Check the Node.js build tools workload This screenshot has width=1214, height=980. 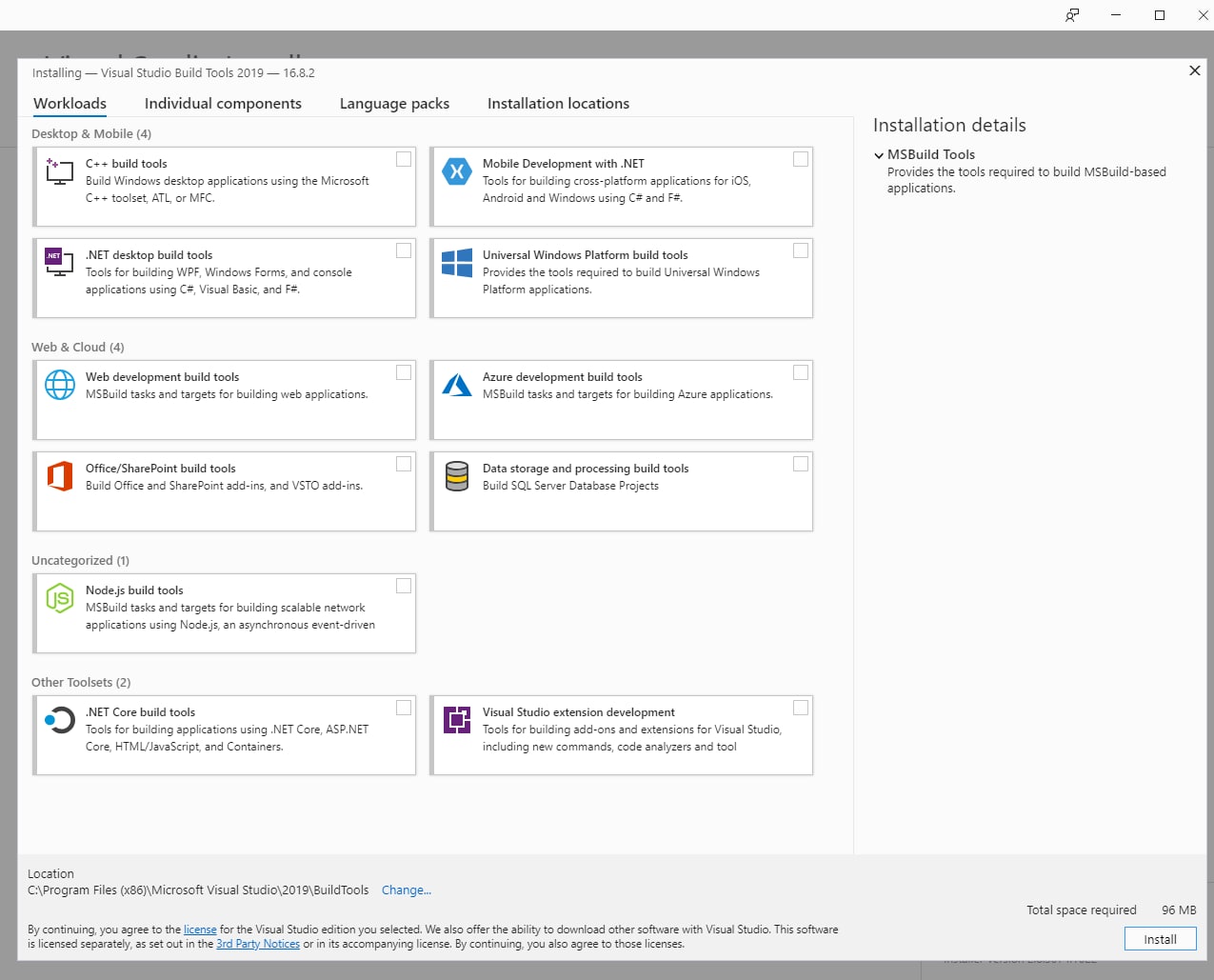click(x=404, y=586)
